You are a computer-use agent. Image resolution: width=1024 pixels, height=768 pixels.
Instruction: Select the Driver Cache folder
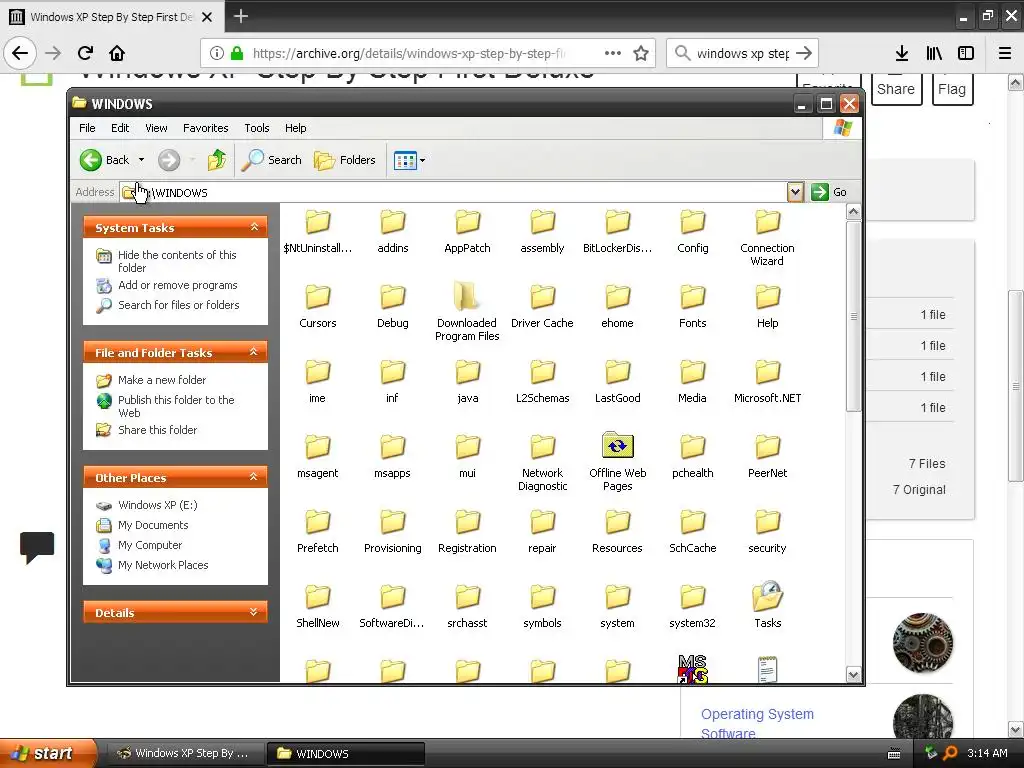tap(542, 306)
